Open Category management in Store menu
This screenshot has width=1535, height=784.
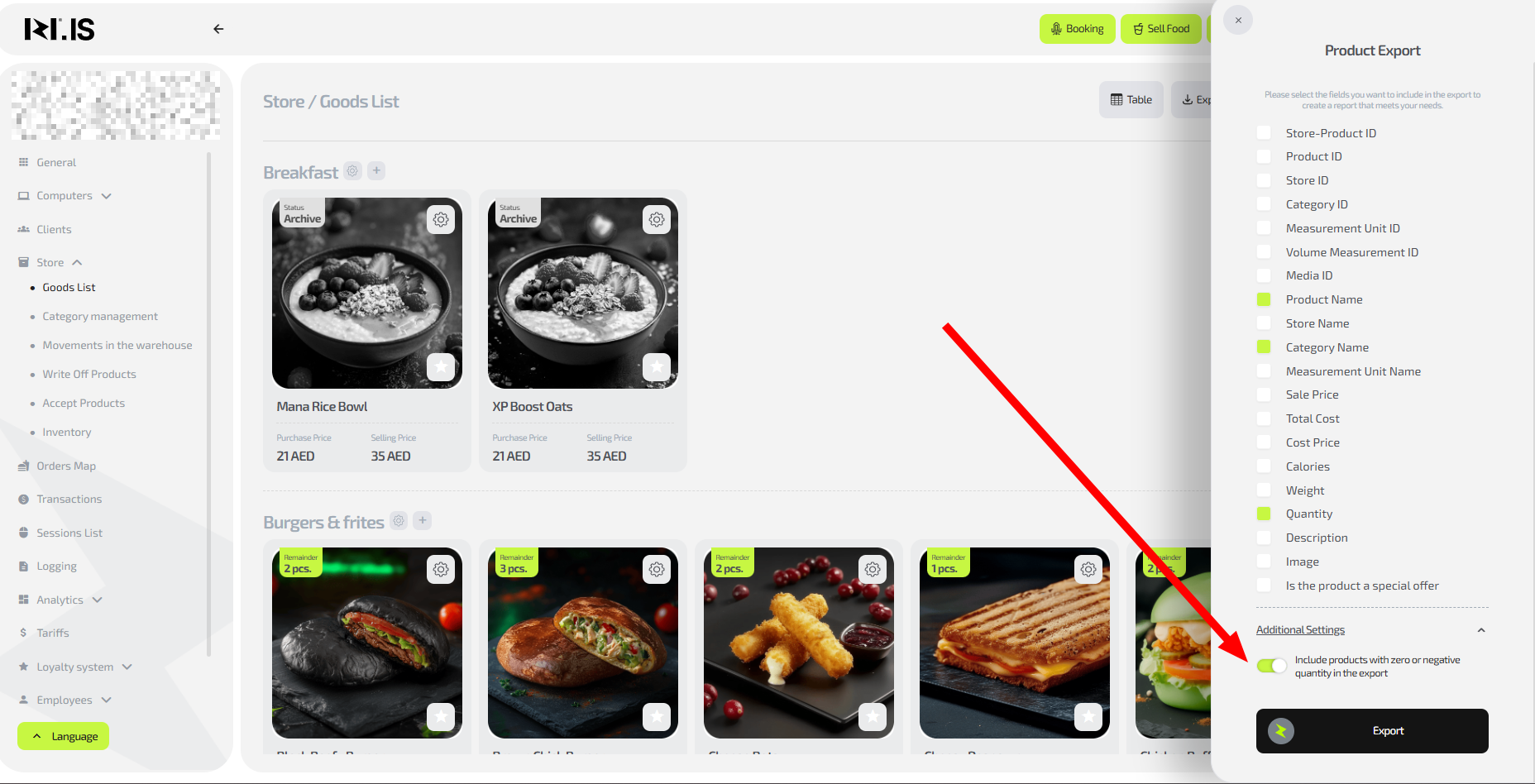[x=100, y=316]
